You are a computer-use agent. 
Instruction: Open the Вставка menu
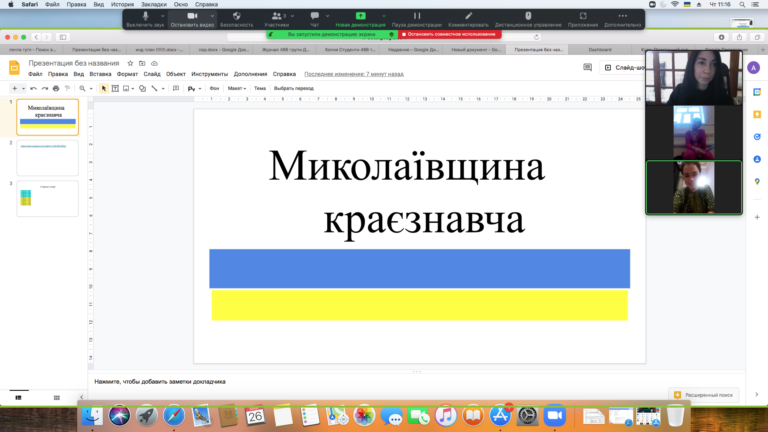point(100,74)
